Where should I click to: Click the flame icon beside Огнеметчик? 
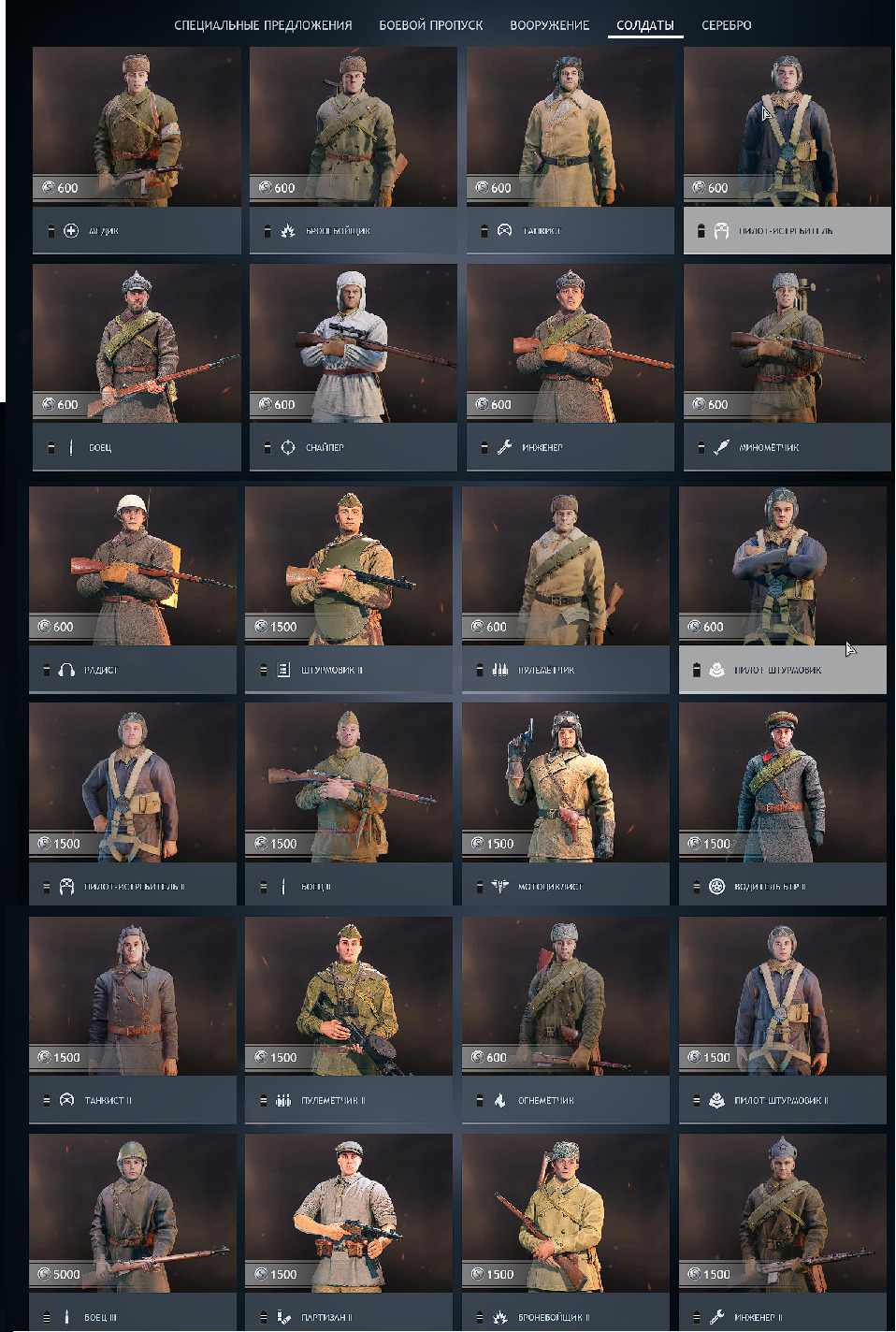coord(500,1100)
